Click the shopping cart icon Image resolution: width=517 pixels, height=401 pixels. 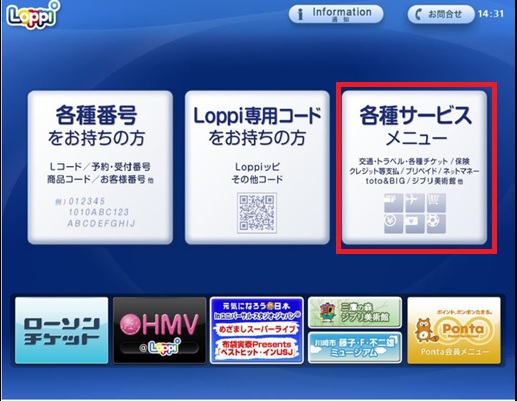436,202
